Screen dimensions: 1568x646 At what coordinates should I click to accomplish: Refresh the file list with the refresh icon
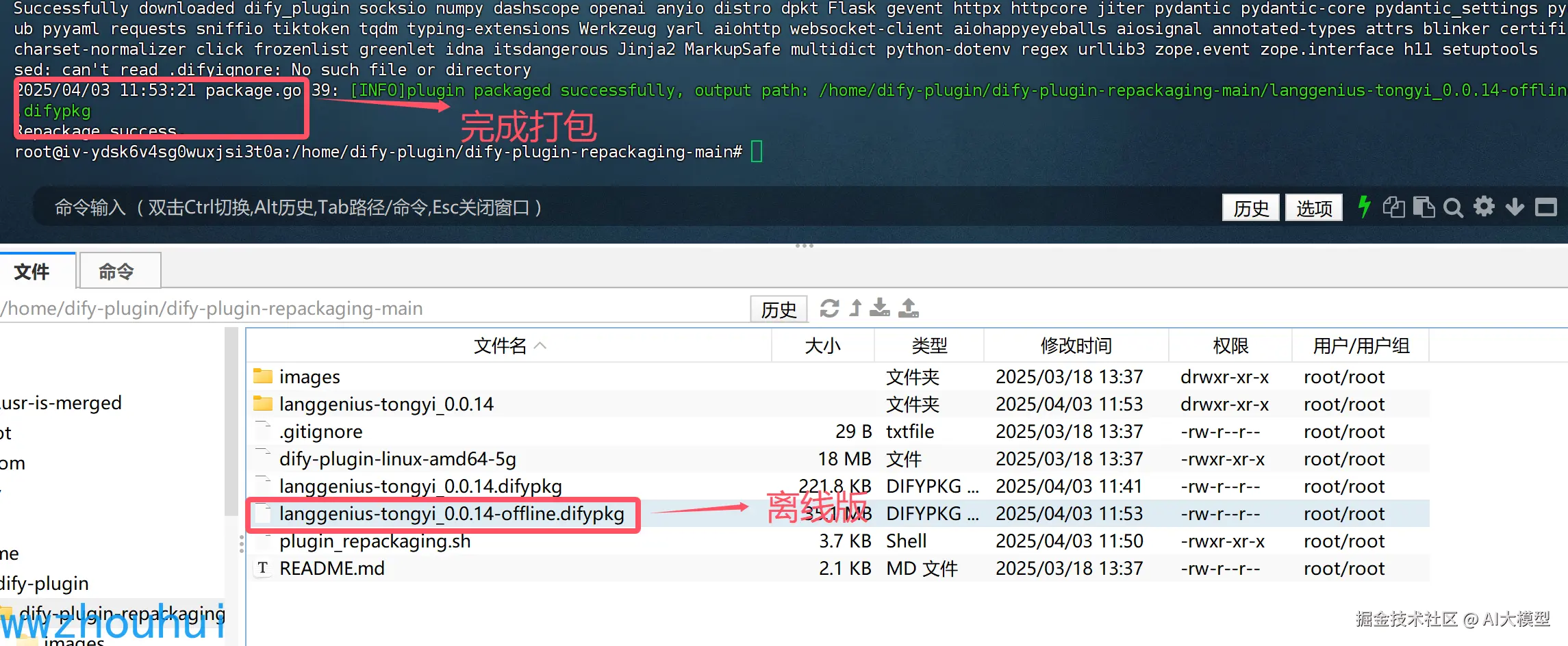pos(830,309)
